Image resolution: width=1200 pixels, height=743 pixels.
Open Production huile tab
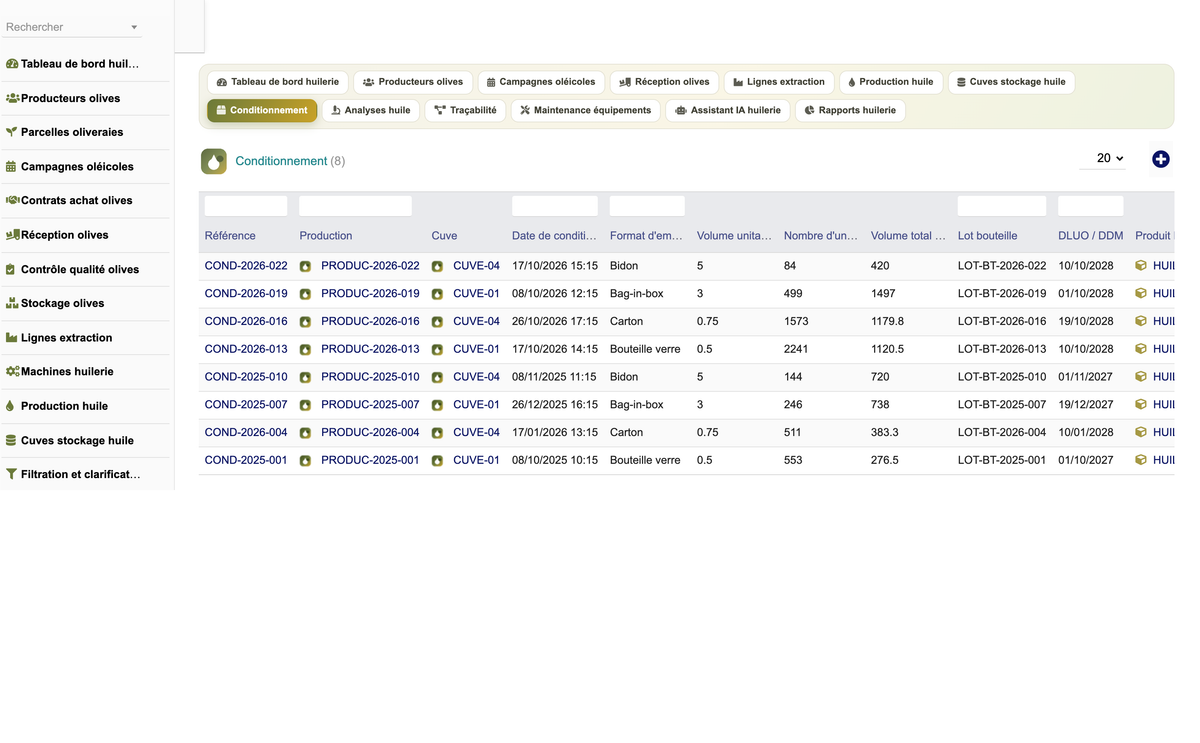coord(890,82)
